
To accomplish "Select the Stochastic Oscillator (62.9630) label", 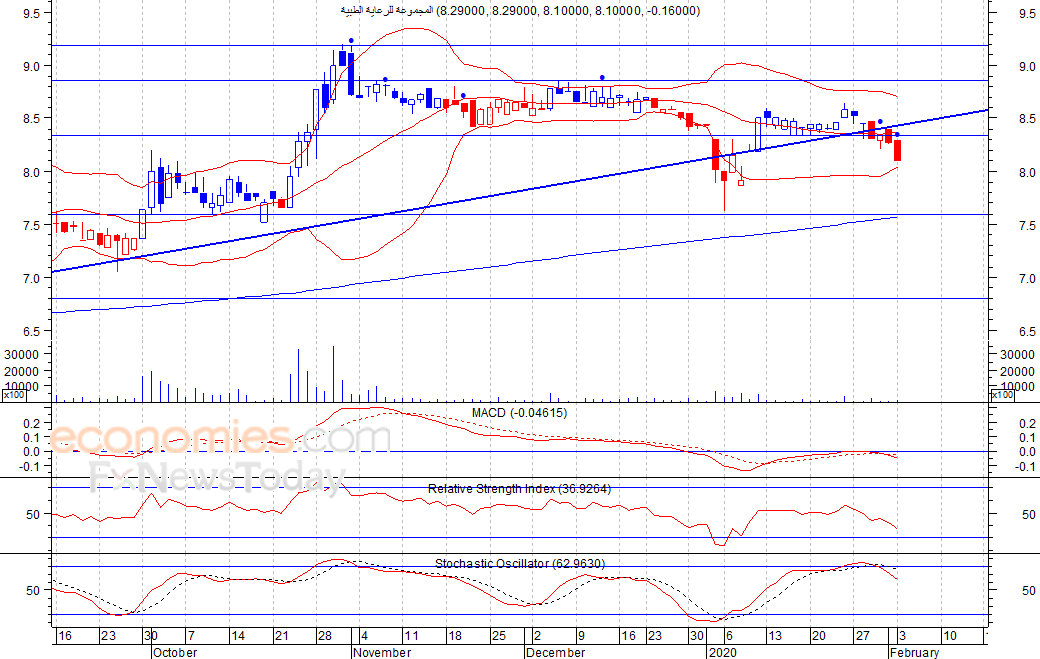I will point(520,564).
